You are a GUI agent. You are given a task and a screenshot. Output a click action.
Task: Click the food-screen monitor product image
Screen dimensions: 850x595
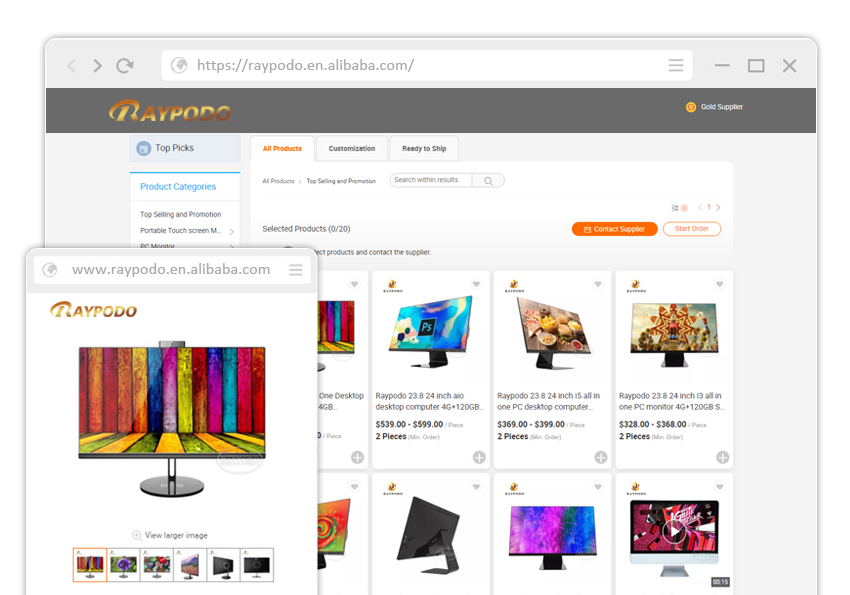pyautogui.click(x=552, y=333)
